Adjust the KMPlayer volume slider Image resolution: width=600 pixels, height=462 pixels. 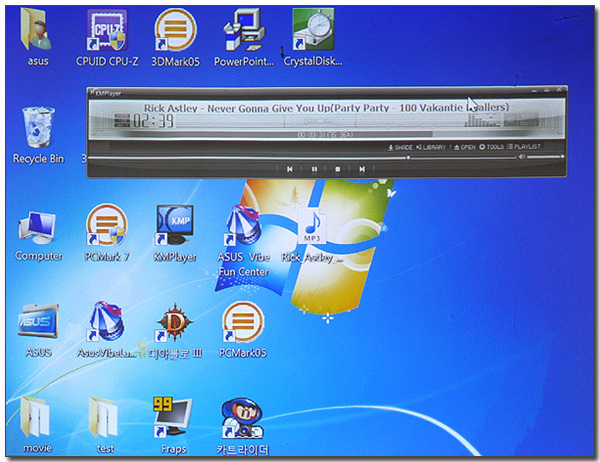pyautogui.click(x=545, y=157)
